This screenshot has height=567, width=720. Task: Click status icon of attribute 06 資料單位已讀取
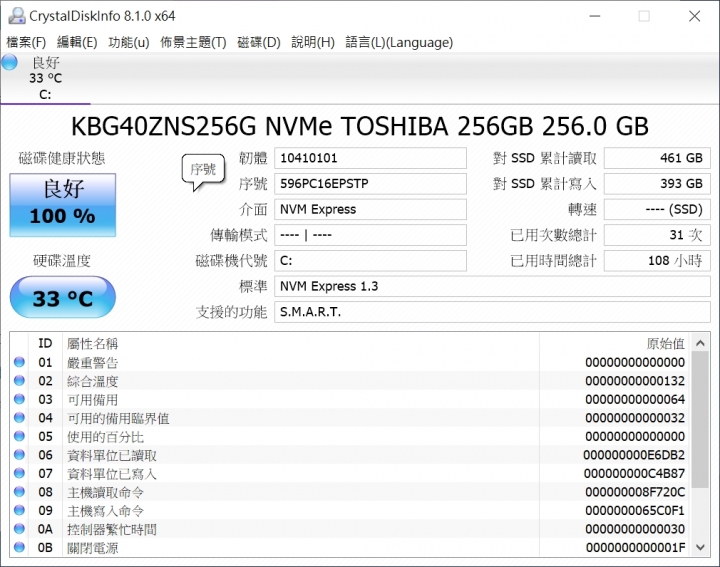19,455
